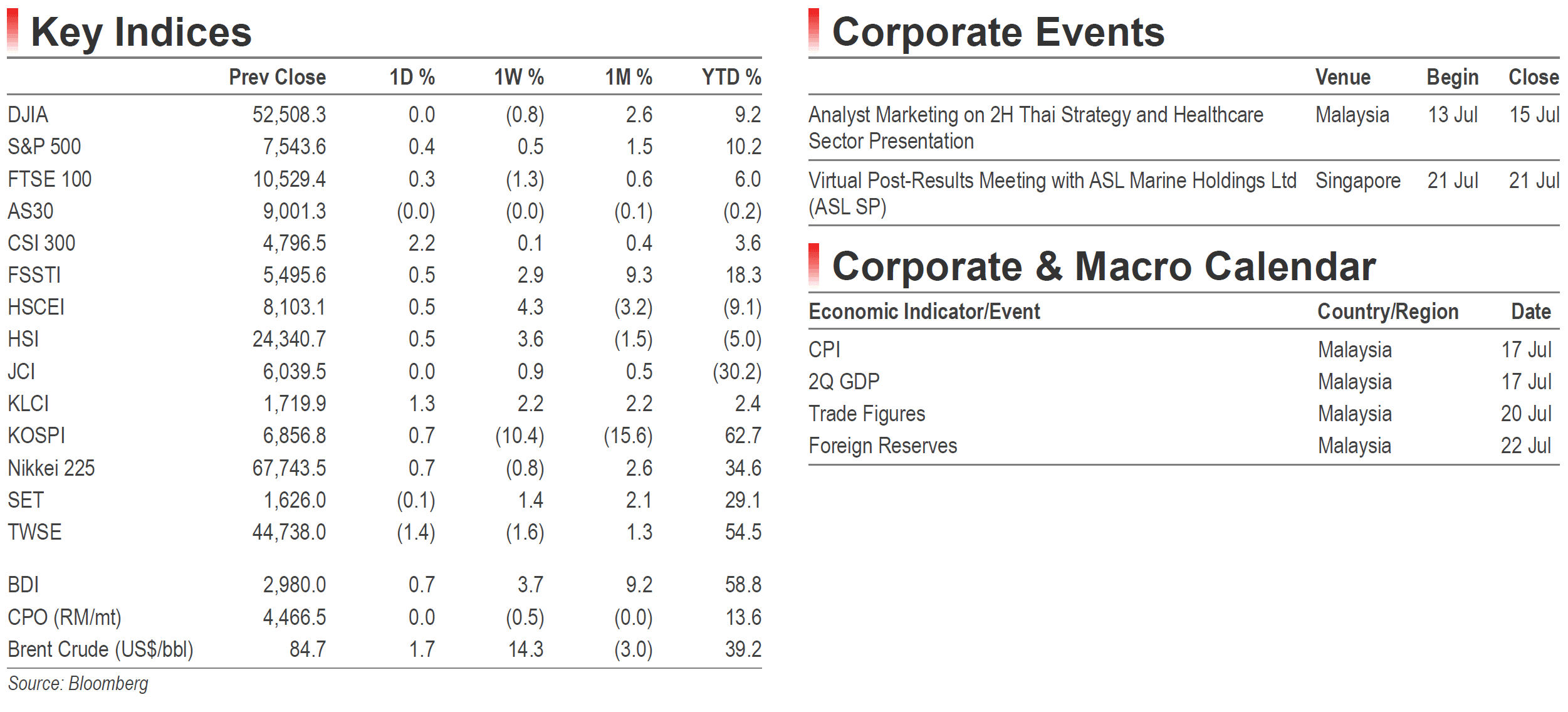This screenshot has width=1568, height=712.
Task: Select the KOSPI index row label
Action: [x=36, y=436]
